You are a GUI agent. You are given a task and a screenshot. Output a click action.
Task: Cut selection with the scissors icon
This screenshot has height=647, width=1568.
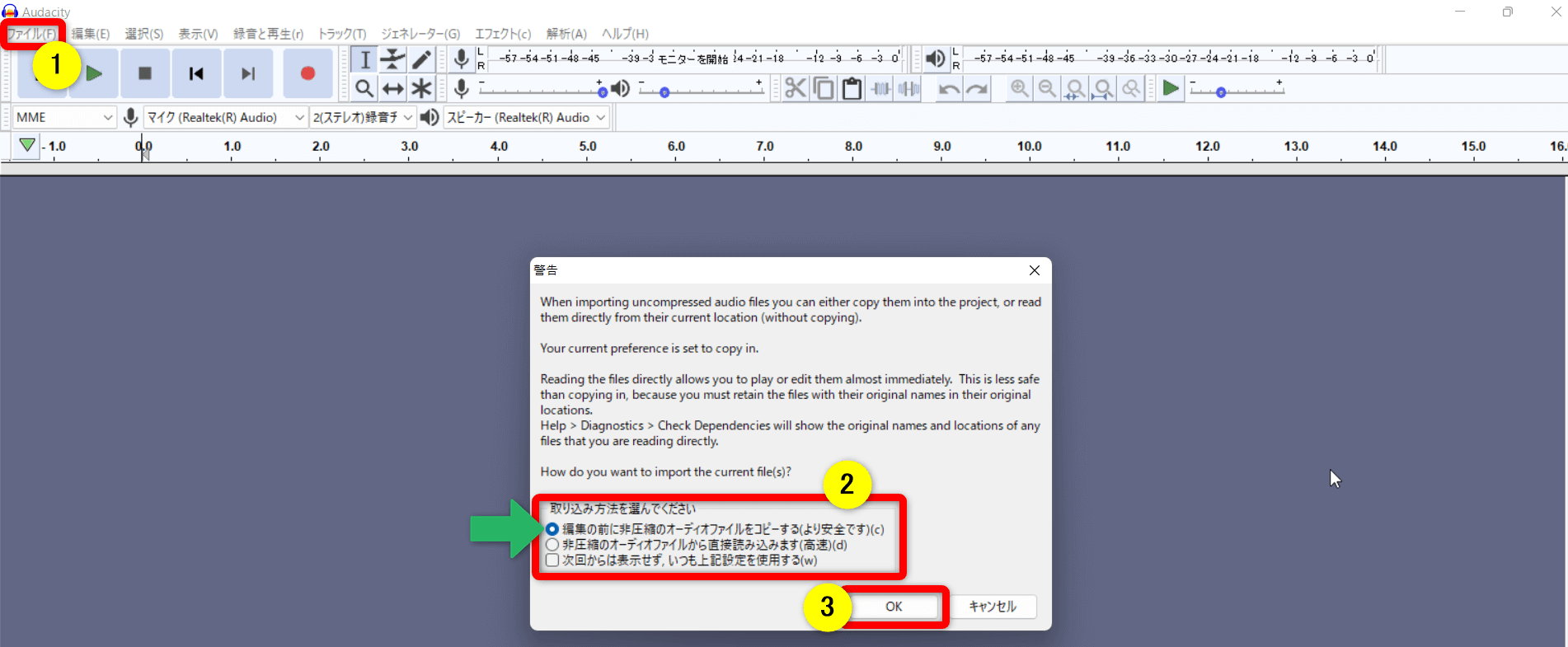click(796, 88)
